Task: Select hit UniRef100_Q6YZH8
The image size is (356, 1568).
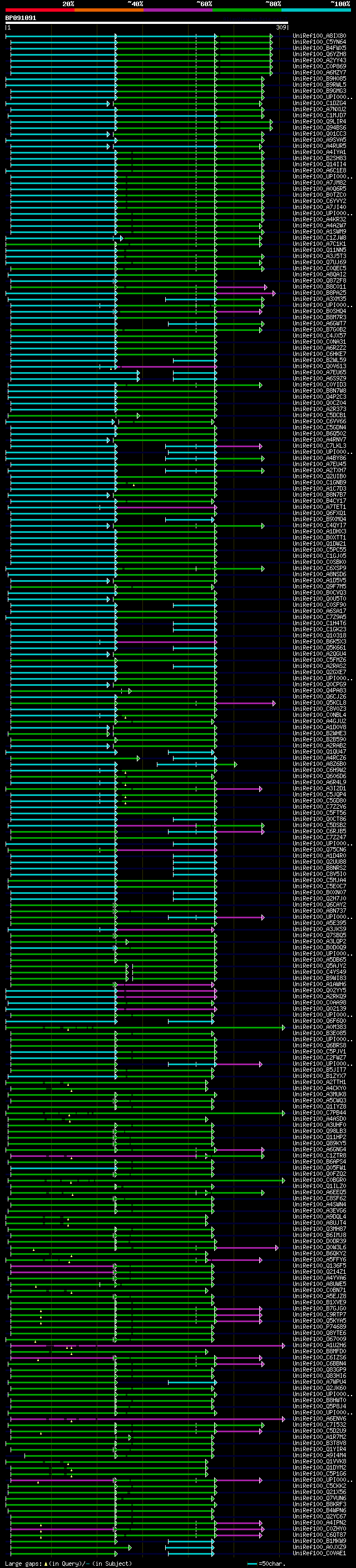Action: click(x=319, y=54)
